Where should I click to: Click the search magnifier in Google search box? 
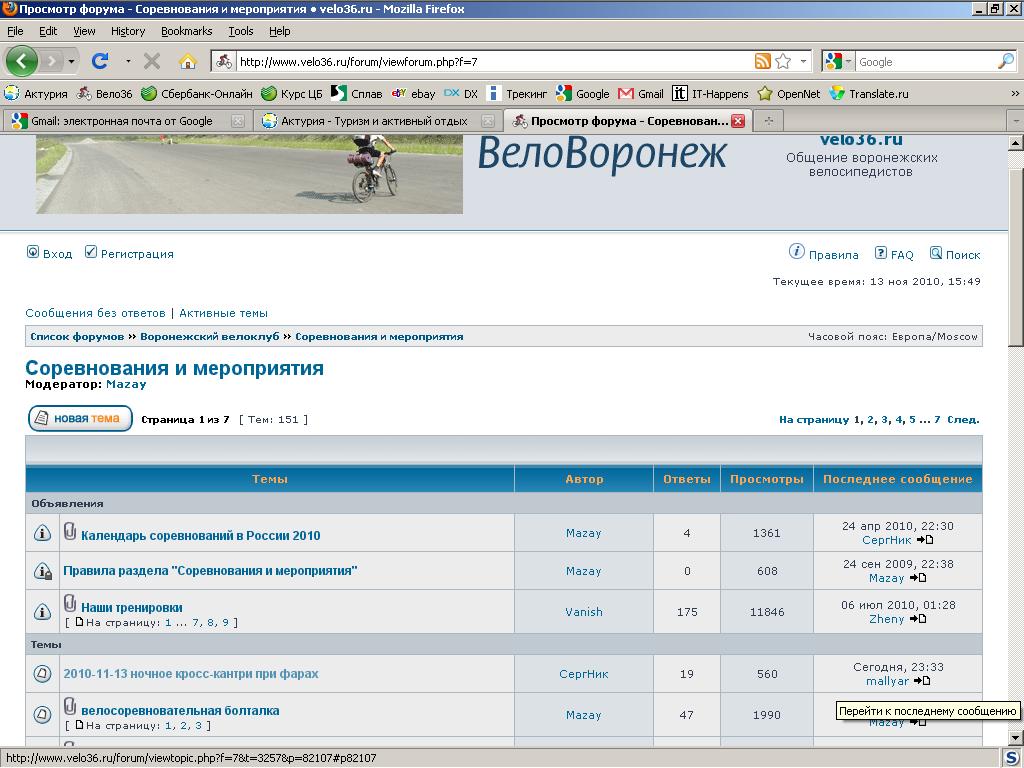tap(1005, 61)
